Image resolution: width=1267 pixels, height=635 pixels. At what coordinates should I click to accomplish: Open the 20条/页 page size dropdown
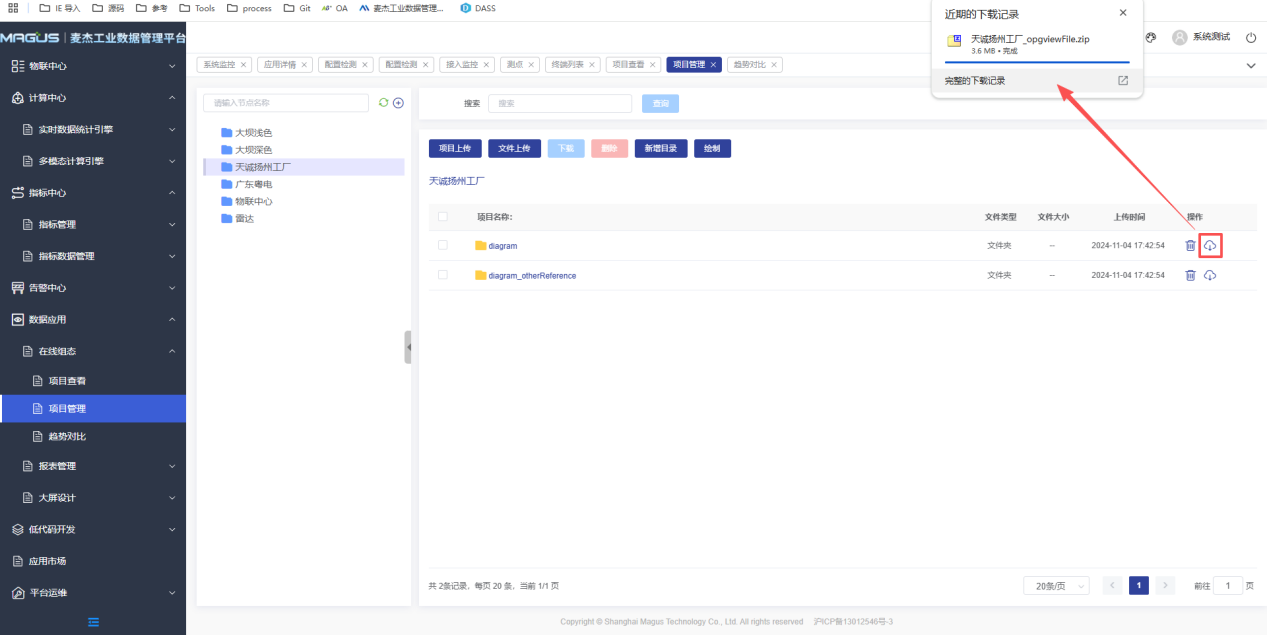1055,586
